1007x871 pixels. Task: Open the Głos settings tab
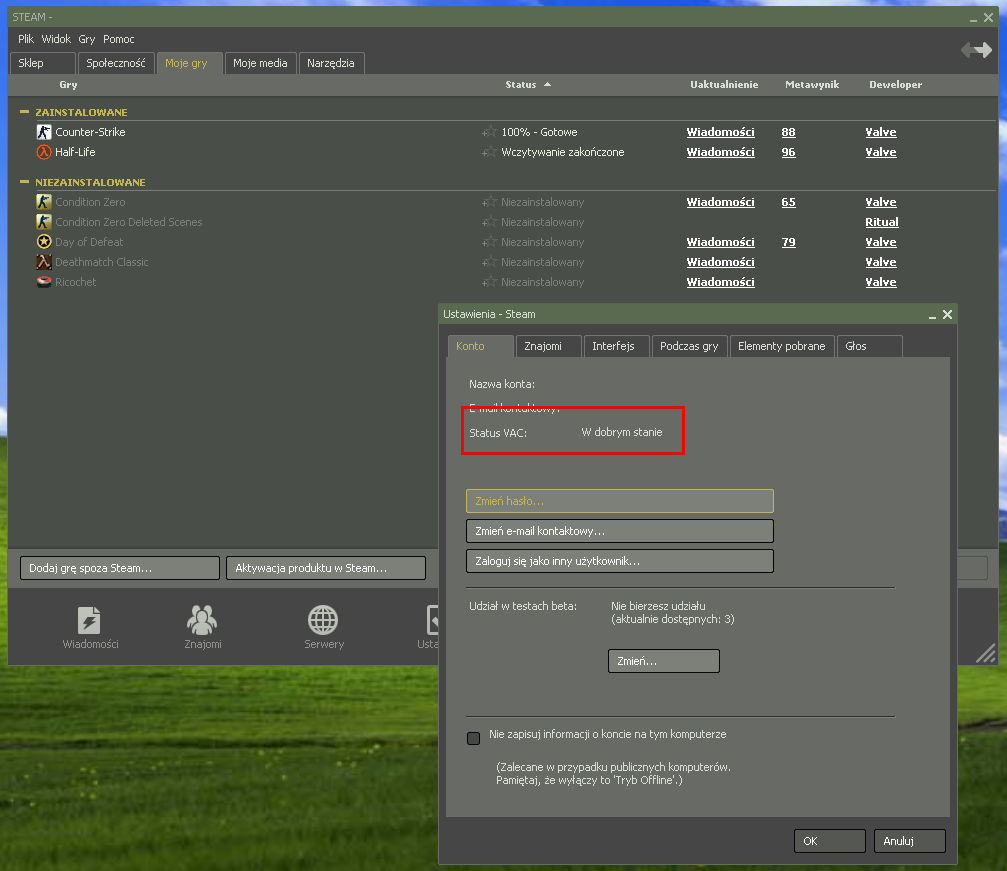(x=870, y=346)
